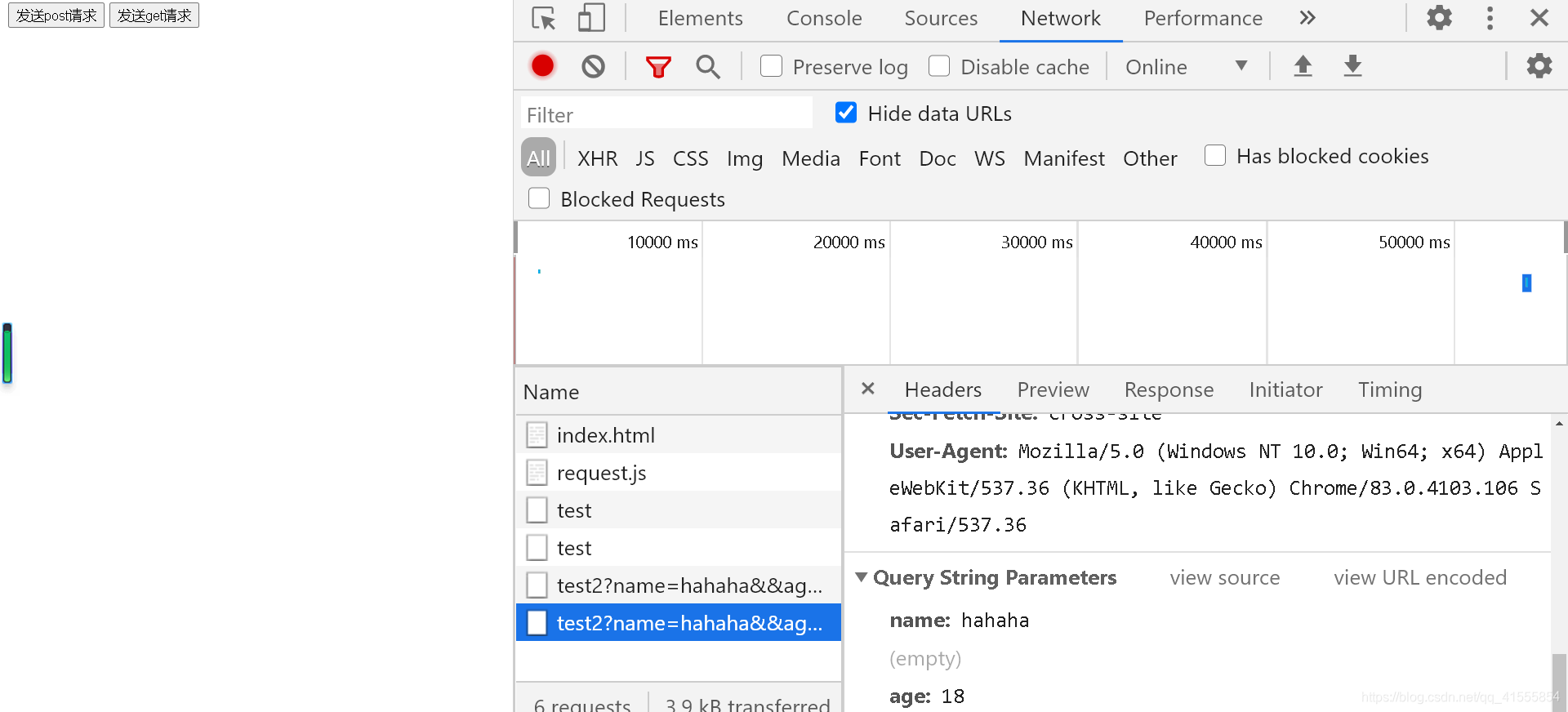Toggle the red filter funnel icon
Image resolution: width=1568 pixels, height=712 pixels.
(658, 67)
